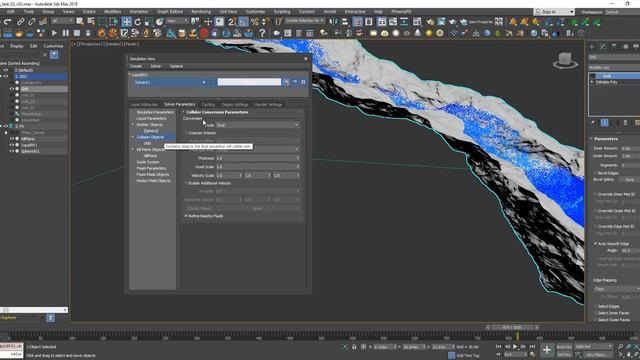Open the Graph Editors menu

tap(170, 12)
